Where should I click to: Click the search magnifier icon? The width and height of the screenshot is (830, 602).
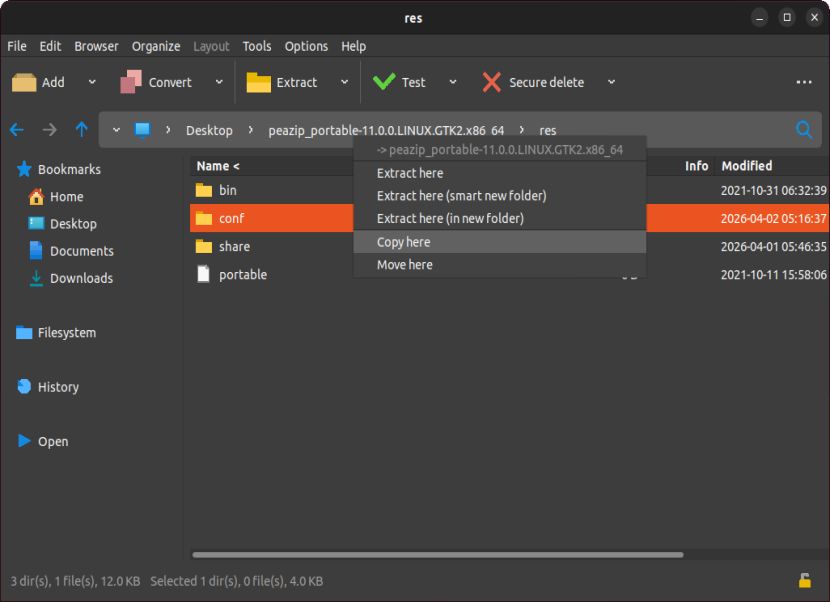pyautogui.click(x=804, y=129)
